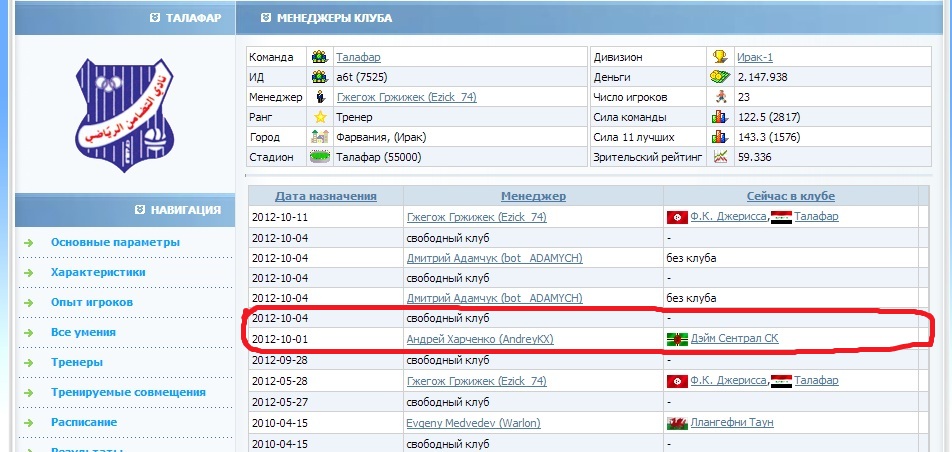Open Дэйм Сентрал СК club link
Viewport: 952px width, 452px height.
tap(734, 339)
